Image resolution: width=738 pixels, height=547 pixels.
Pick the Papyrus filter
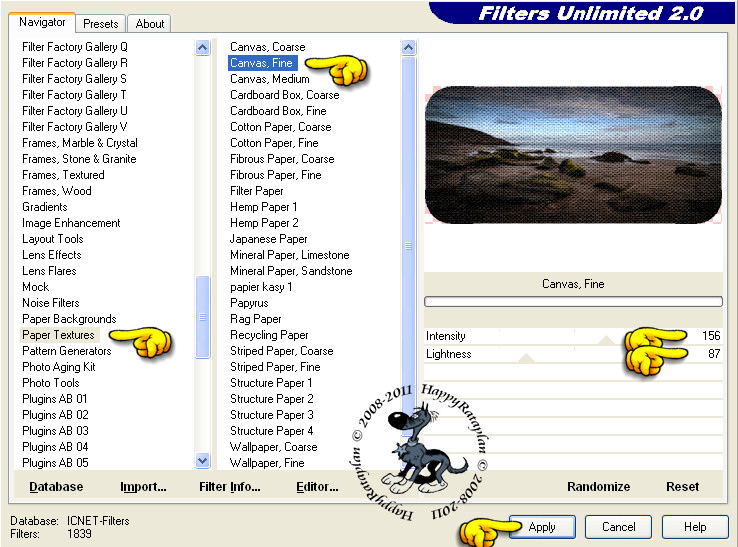click(249, 303)
